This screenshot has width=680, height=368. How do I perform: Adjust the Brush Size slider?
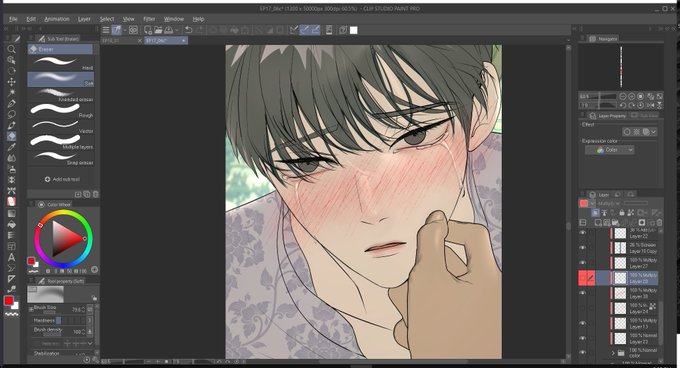tap(49, 312)
